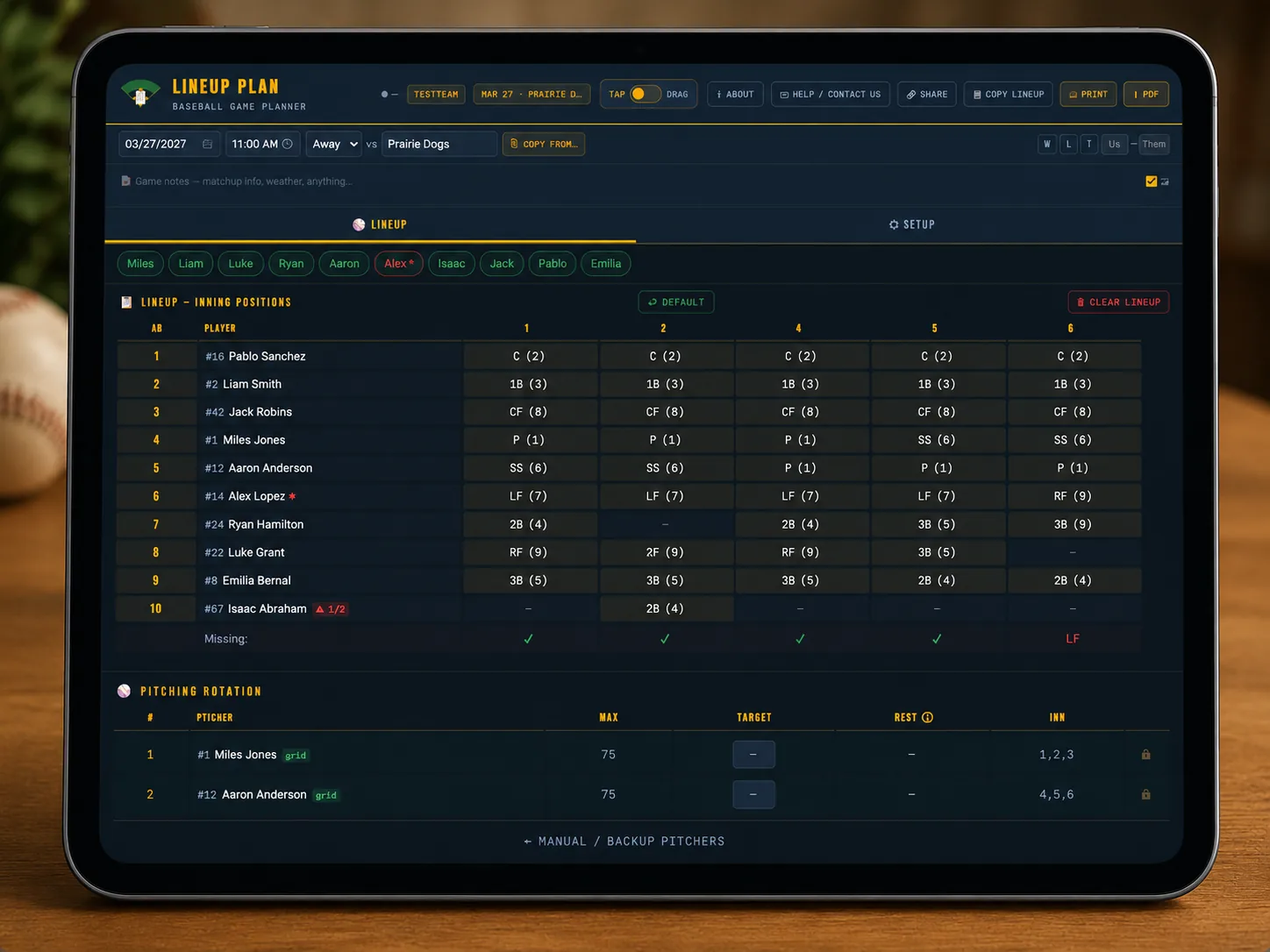1270x952 pixels.
Task: Open Pablo Sanchez inning 1 position cell
Action: pyautogui.click(x=530, y=356)
